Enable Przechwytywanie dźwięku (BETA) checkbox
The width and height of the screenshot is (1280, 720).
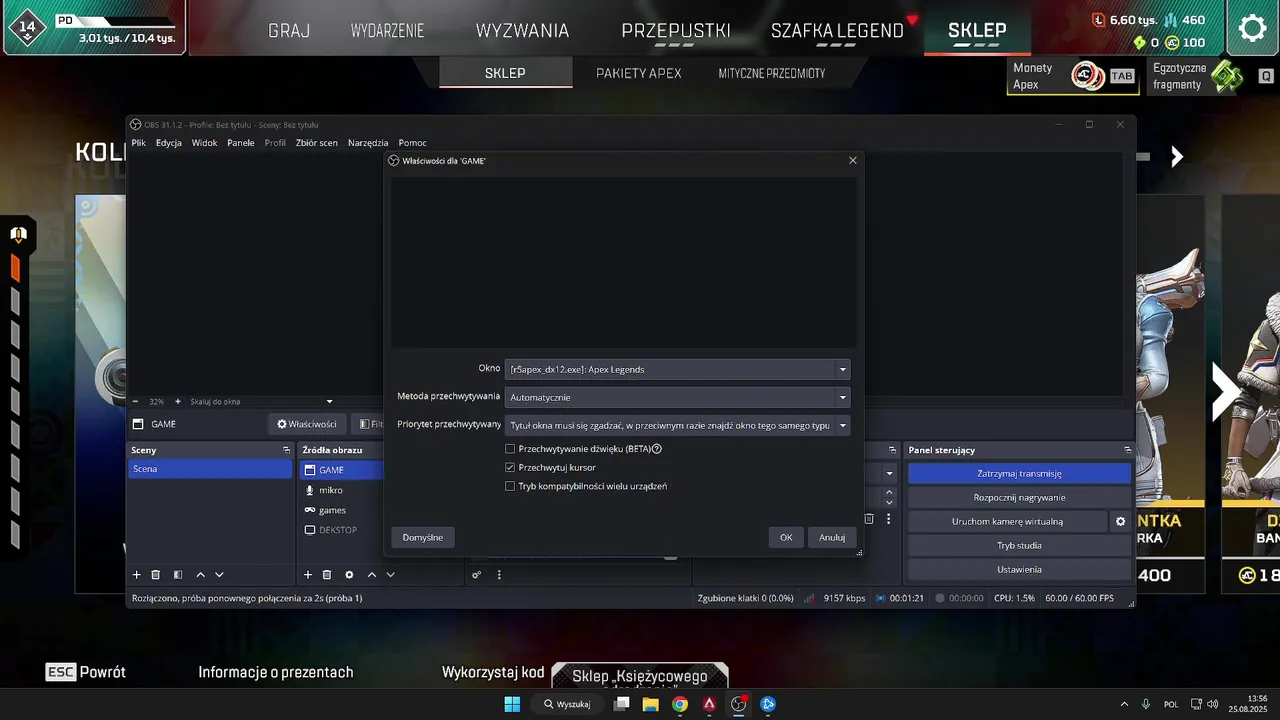click(510, 449)
